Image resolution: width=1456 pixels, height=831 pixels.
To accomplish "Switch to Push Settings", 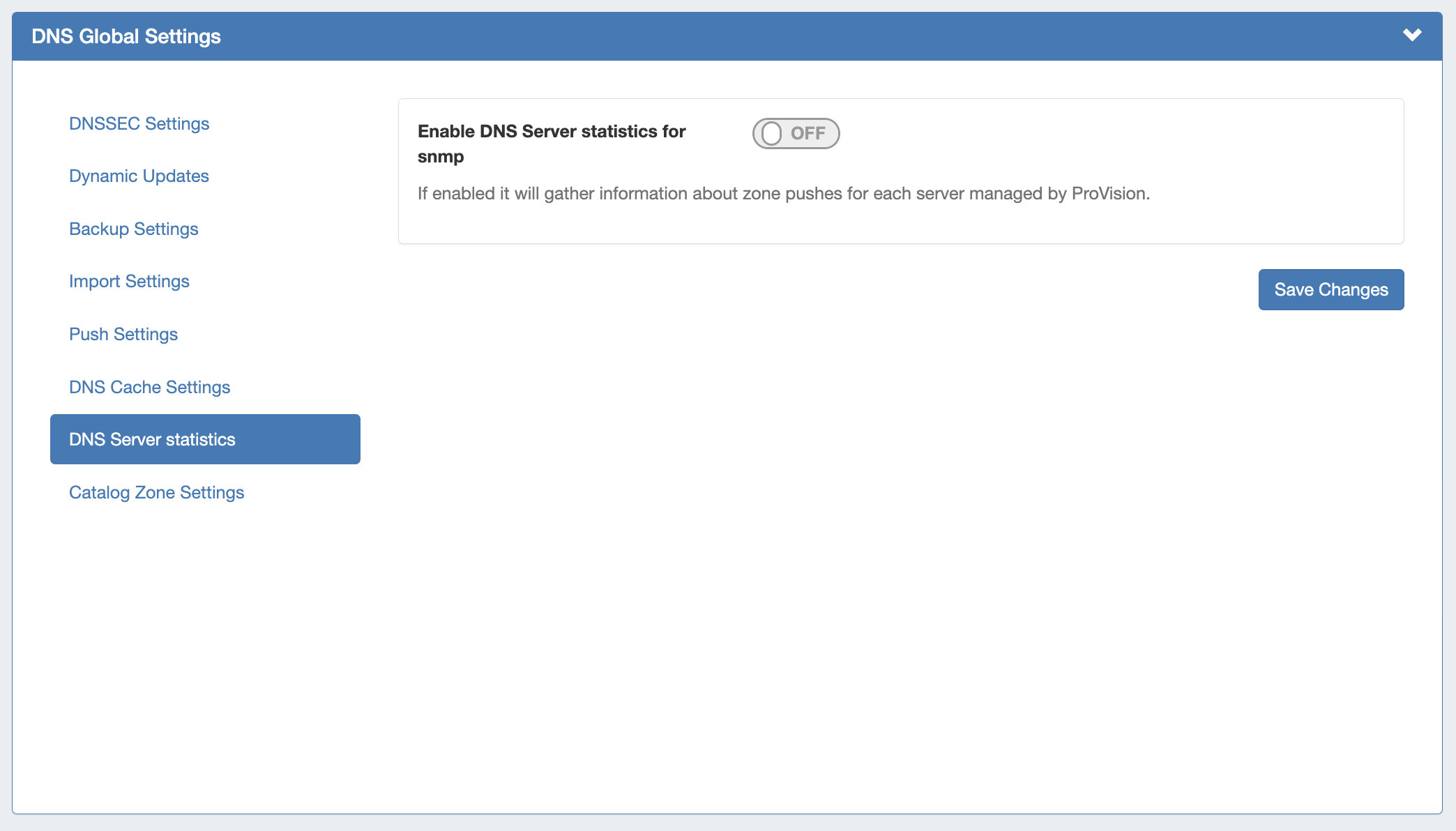I will click(x=123, y=334).
